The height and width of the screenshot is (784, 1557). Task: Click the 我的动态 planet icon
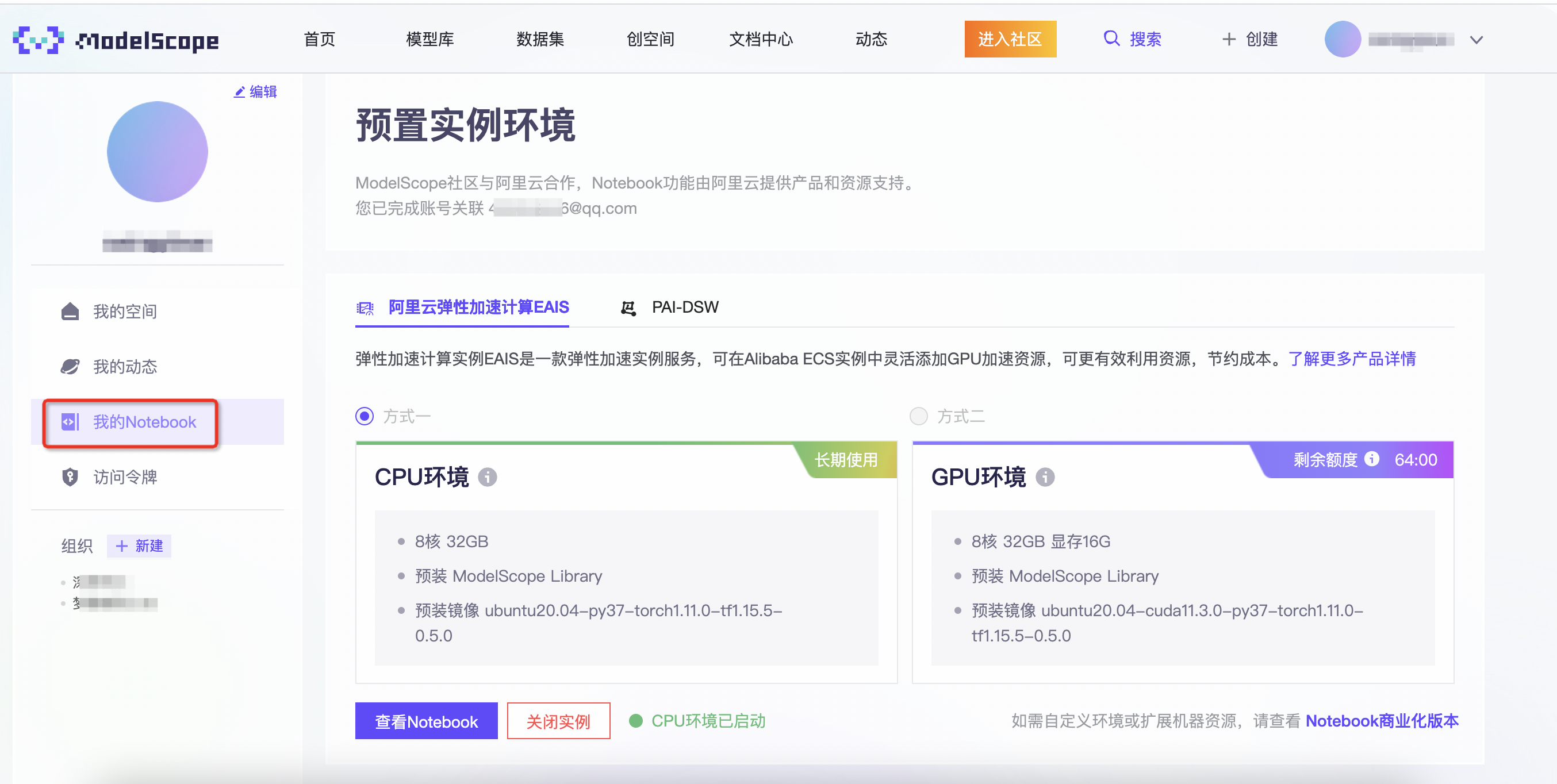click(x=70, y=367)
